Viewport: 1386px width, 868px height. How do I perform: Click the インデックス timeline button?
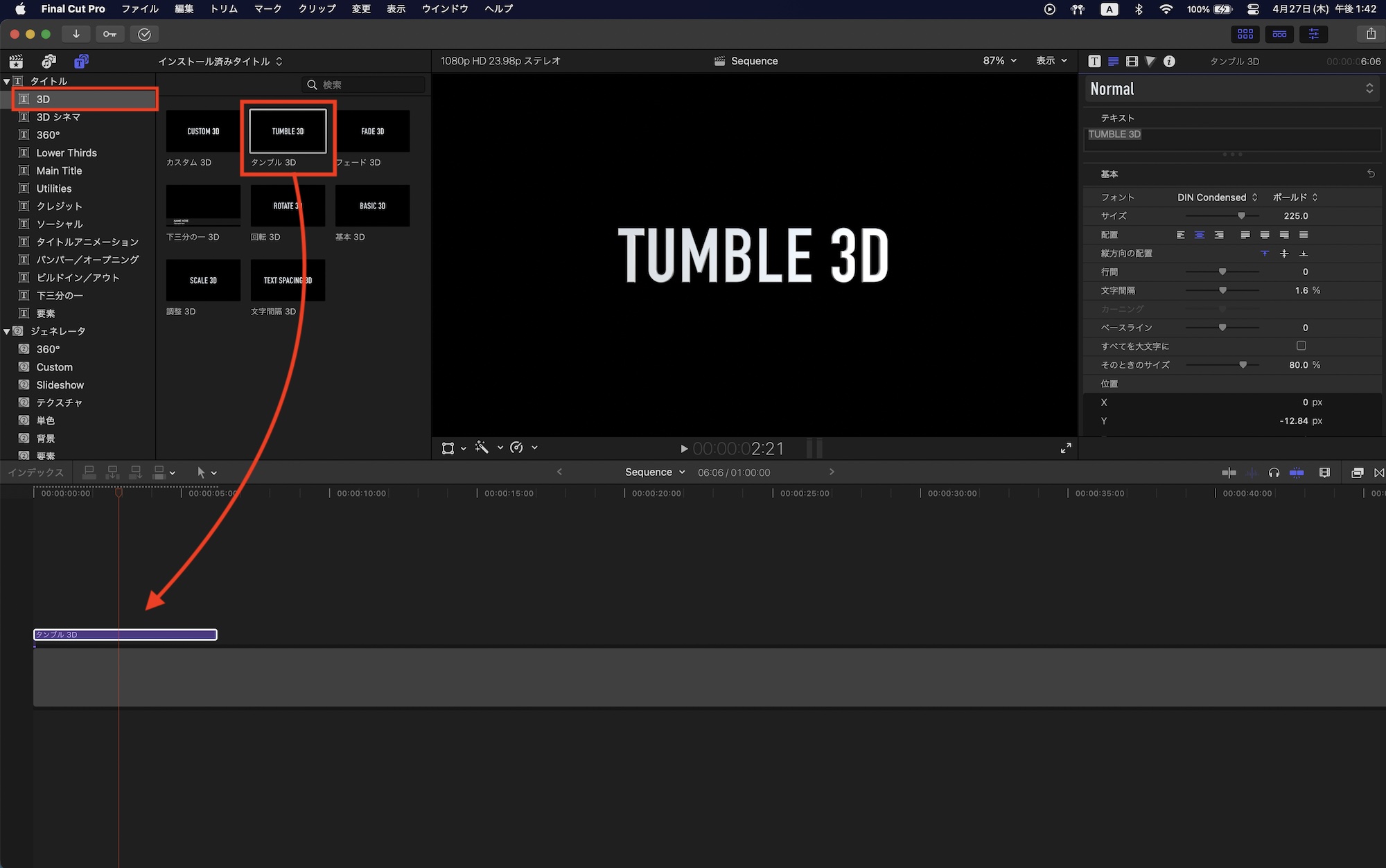pyautogui.click(x=35, y=472)
